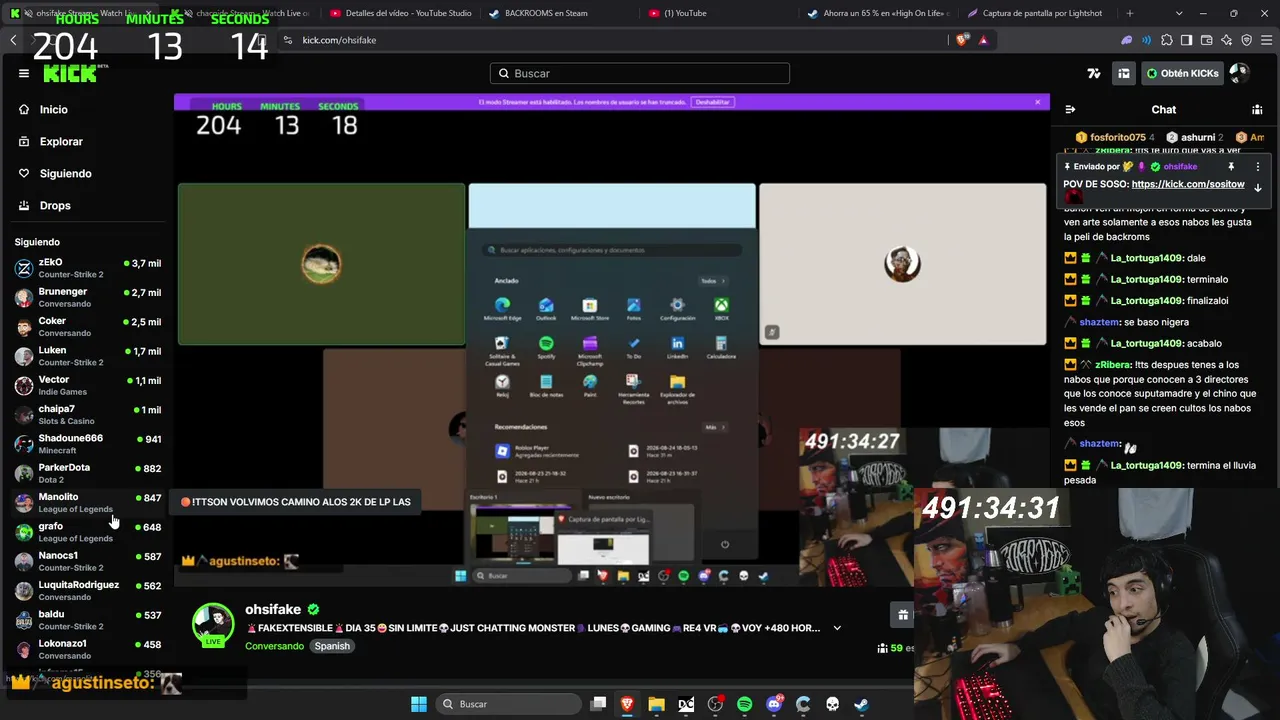Screen dimensions: 1280x720
Task: Click the Conversando category link
Action: tap(275, 646)
